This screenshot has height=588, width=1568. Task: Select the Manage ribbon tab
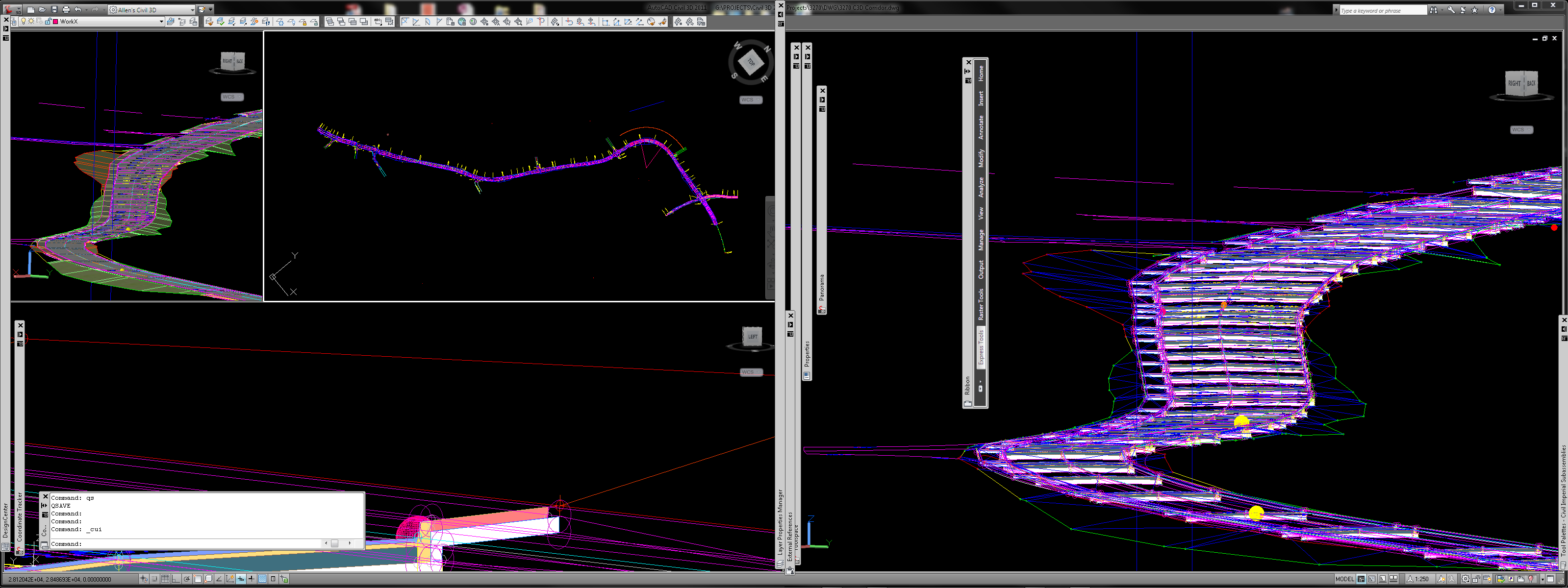[981, 240]
